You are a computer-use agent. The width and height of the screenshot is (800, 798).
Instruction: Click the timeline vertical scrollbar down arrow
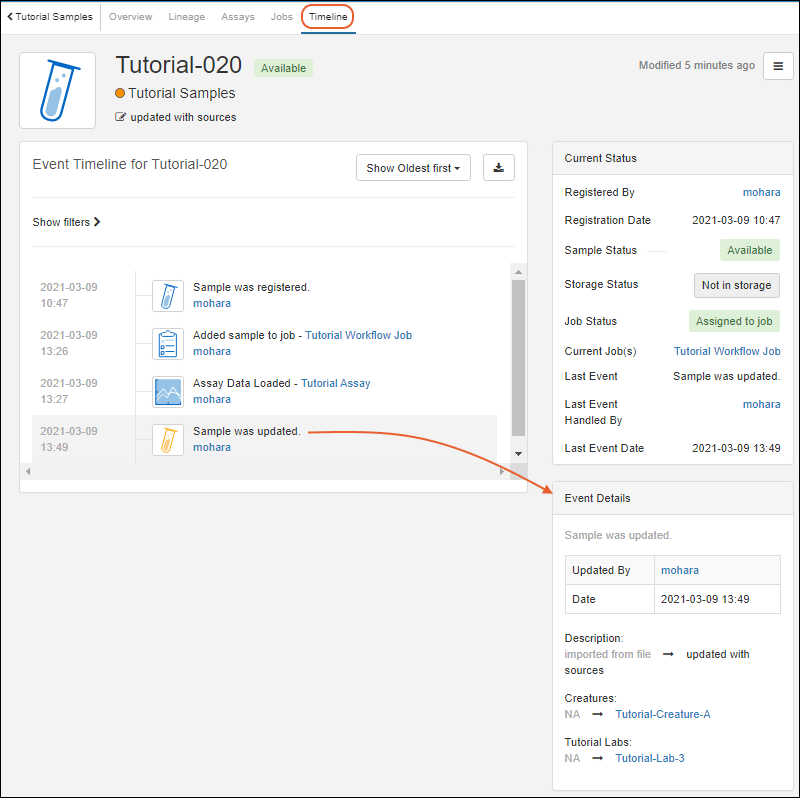pos(517,453)
